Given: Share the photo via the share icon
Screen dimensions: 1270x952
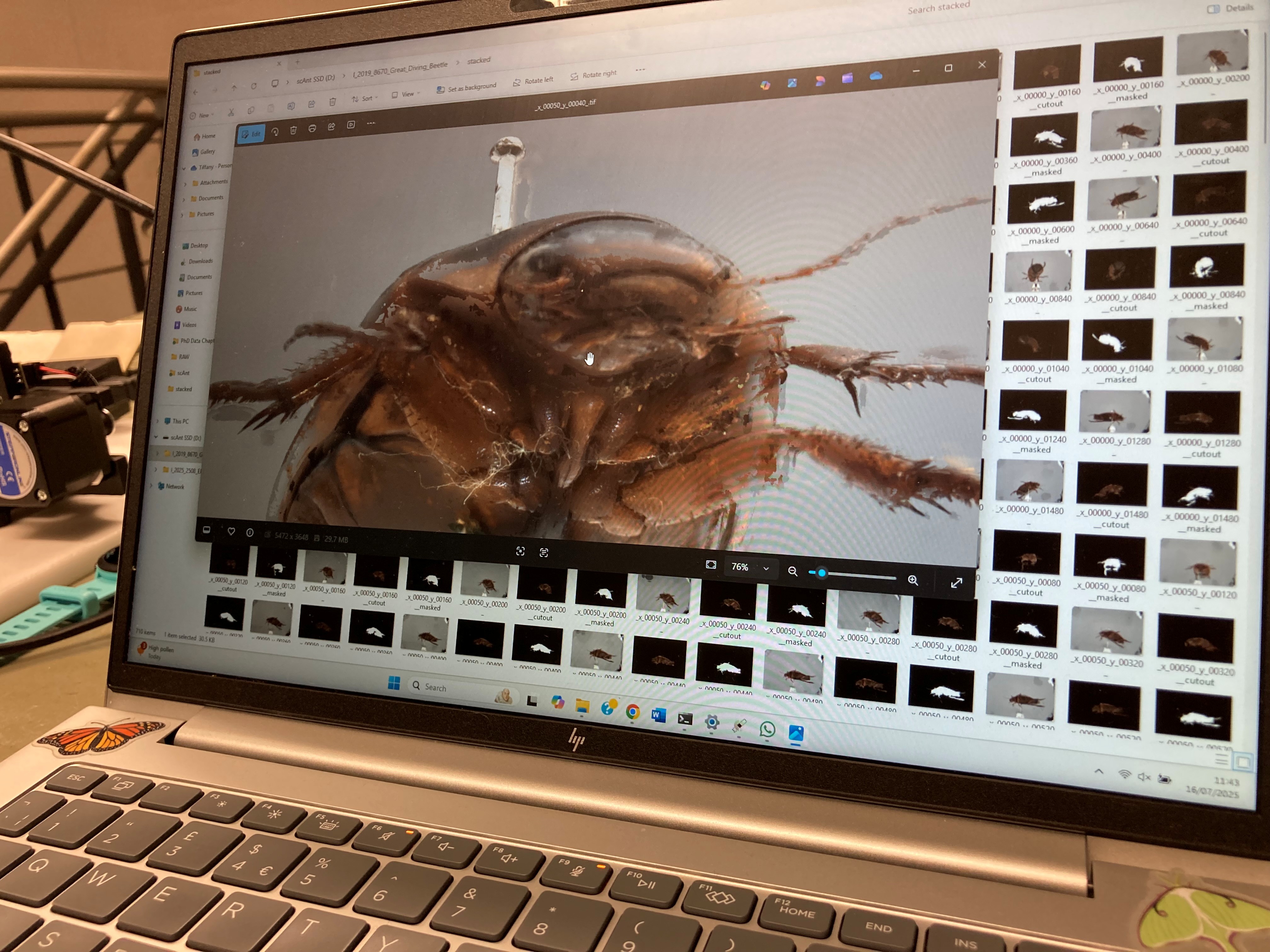Looking at the screenshot, I should click(331, 127).
